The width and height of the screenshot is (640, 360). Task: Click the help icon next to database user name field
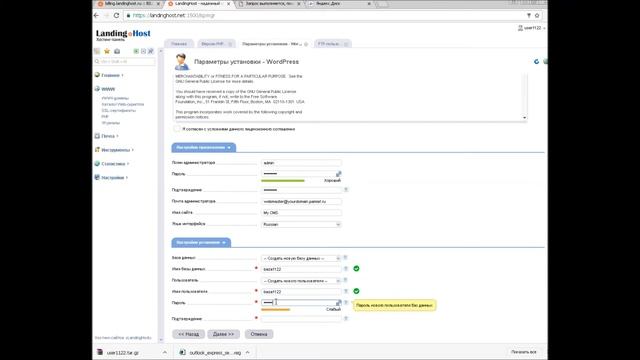pos(346,291)
